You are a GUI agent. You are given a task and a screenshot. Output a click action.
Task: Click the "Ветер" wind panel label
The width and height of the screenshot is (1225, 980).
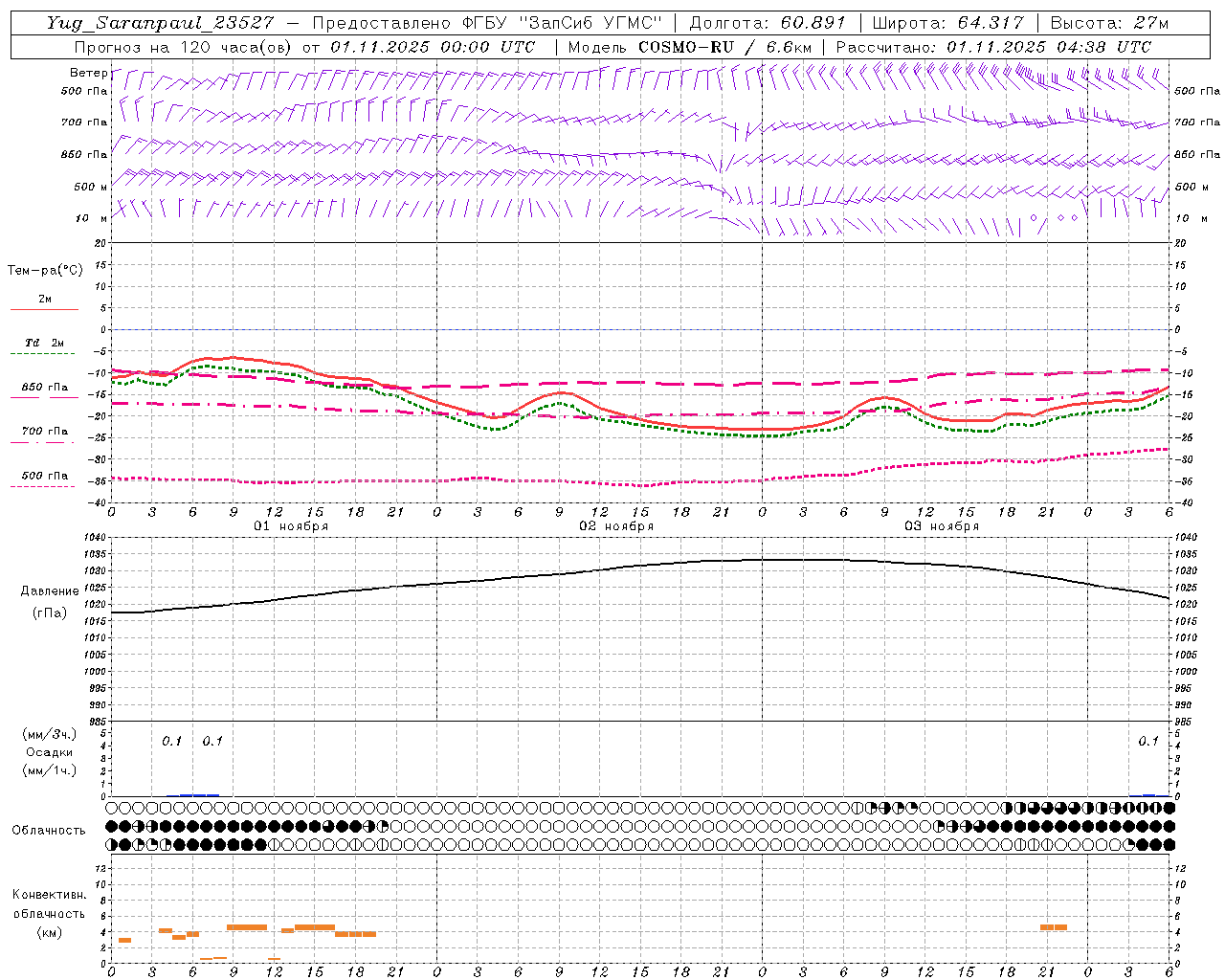click(x=88, y=73)
